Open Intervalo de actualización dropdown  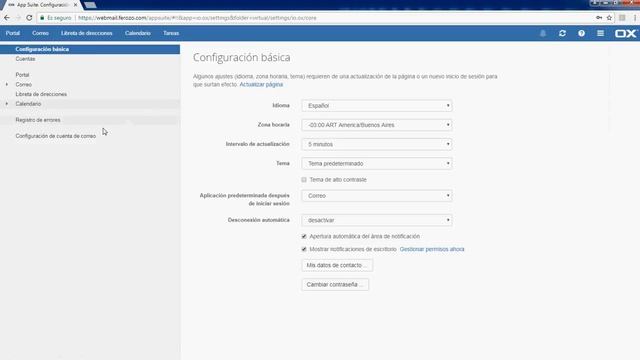coord(377,144)
